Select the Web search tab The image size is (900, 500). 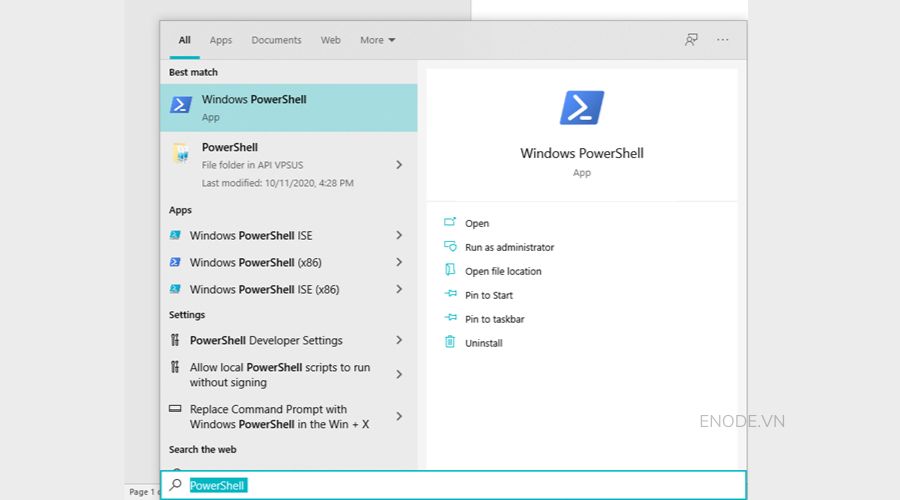coord(330,40)
